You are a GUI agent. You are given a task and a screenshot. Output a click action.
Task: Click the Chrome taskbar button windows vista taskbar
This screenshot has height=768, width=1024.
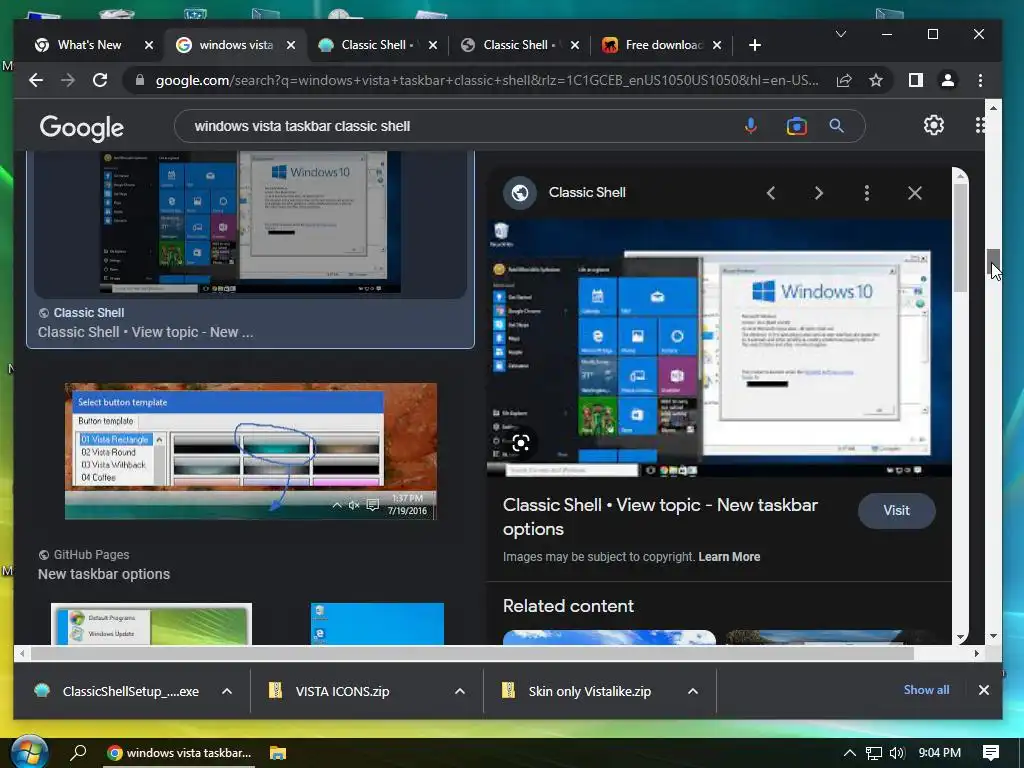click(179, 753)
